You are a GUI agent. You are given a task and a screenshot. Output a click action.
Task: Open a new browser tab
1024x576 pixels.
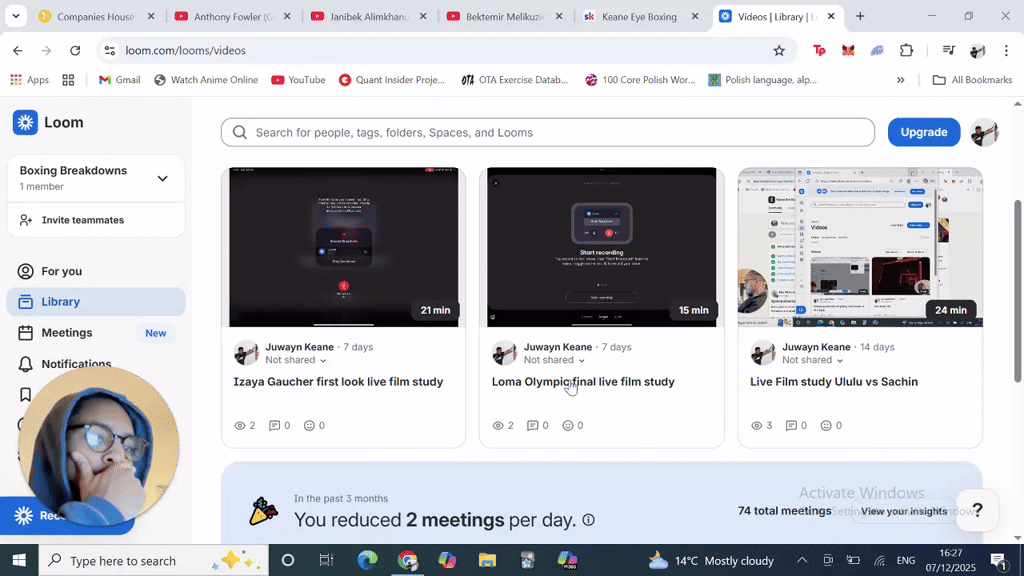860,16
